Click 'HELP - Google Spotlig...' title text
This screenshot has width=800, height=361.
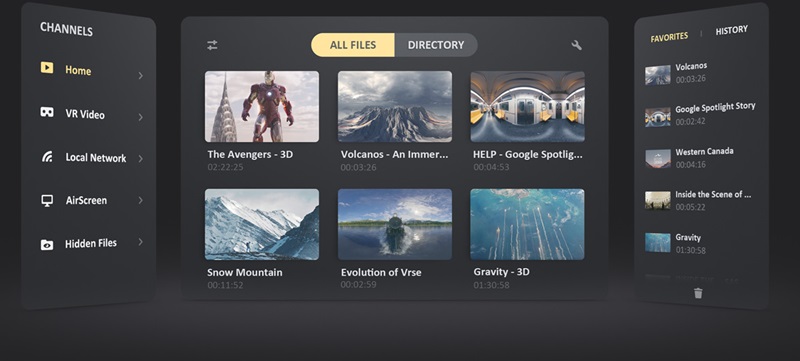528,154
